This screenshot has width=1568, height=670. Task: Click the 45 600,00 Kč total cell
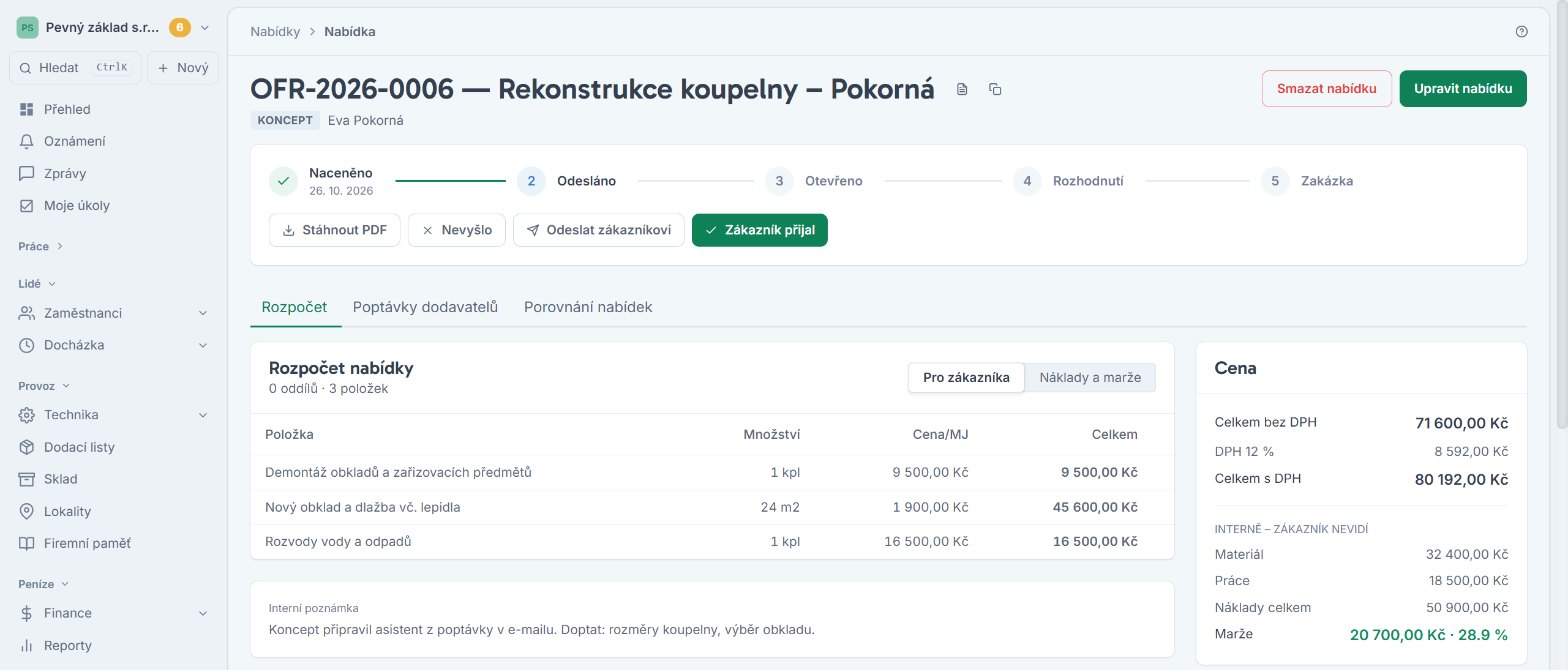pyautogui.click(x=1095, y=507)
